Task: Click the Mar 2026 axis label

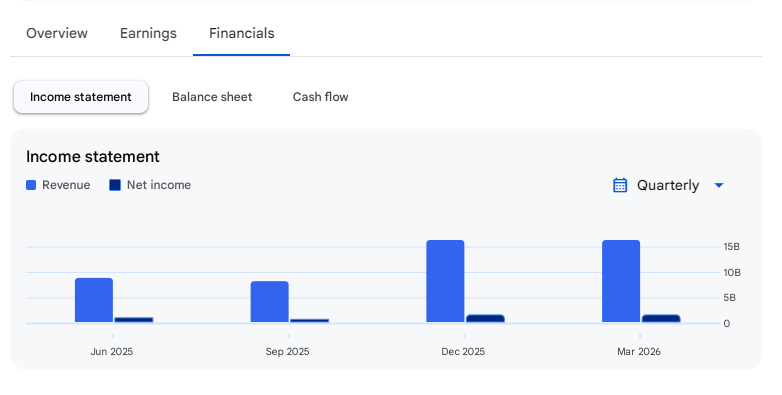Action: tap(639, 352)
